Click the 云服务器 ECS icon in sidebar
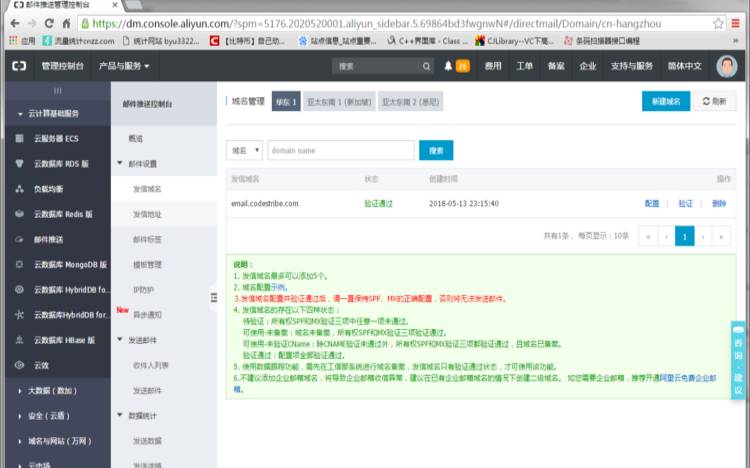The image size is (750, 468). pyautogui.click(x=20, y=139)
